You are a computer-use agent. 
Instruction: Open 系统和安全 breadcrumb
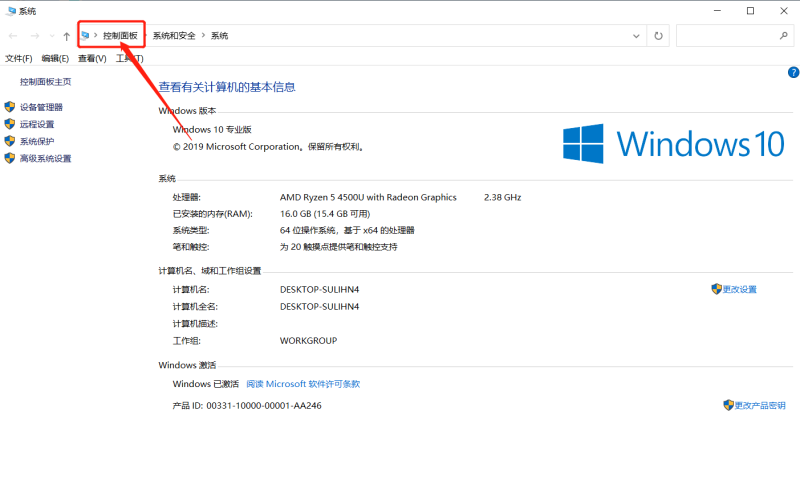174,36
